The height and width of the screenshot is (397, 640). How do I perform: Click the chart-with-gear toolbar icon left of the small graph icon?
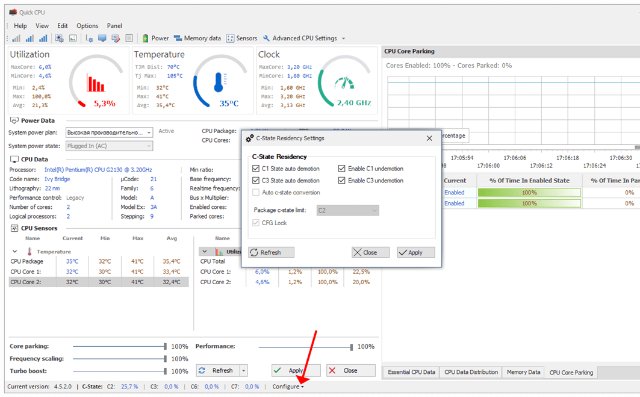point(60,38)
